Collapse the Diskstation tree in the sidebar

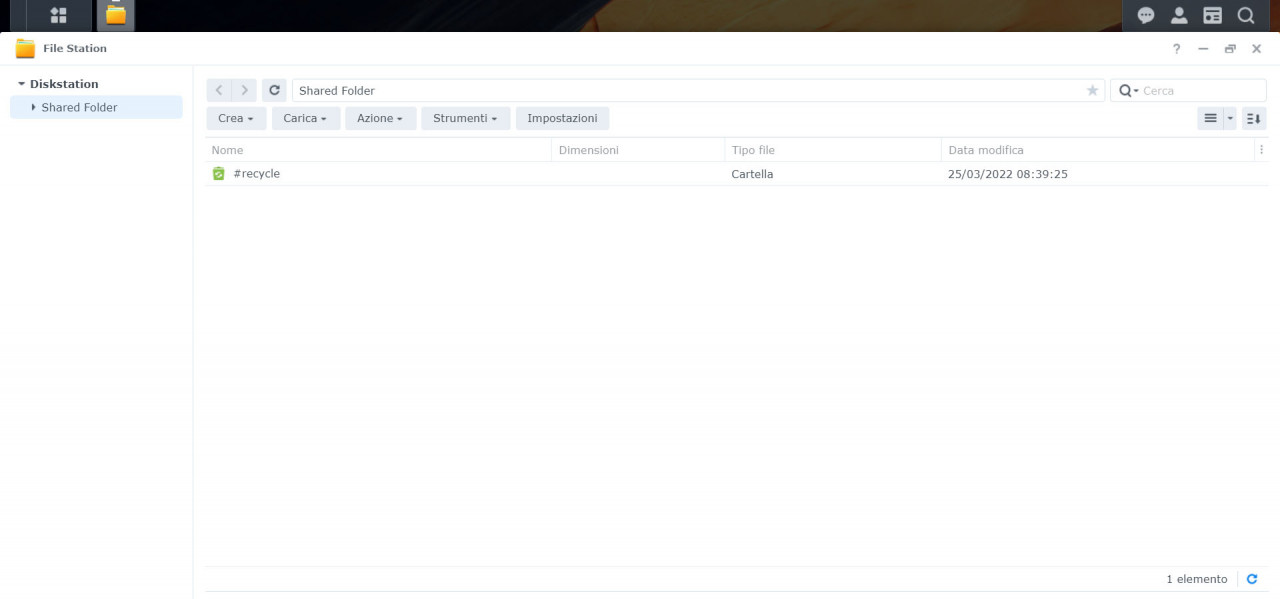click(x=21, y=83)
